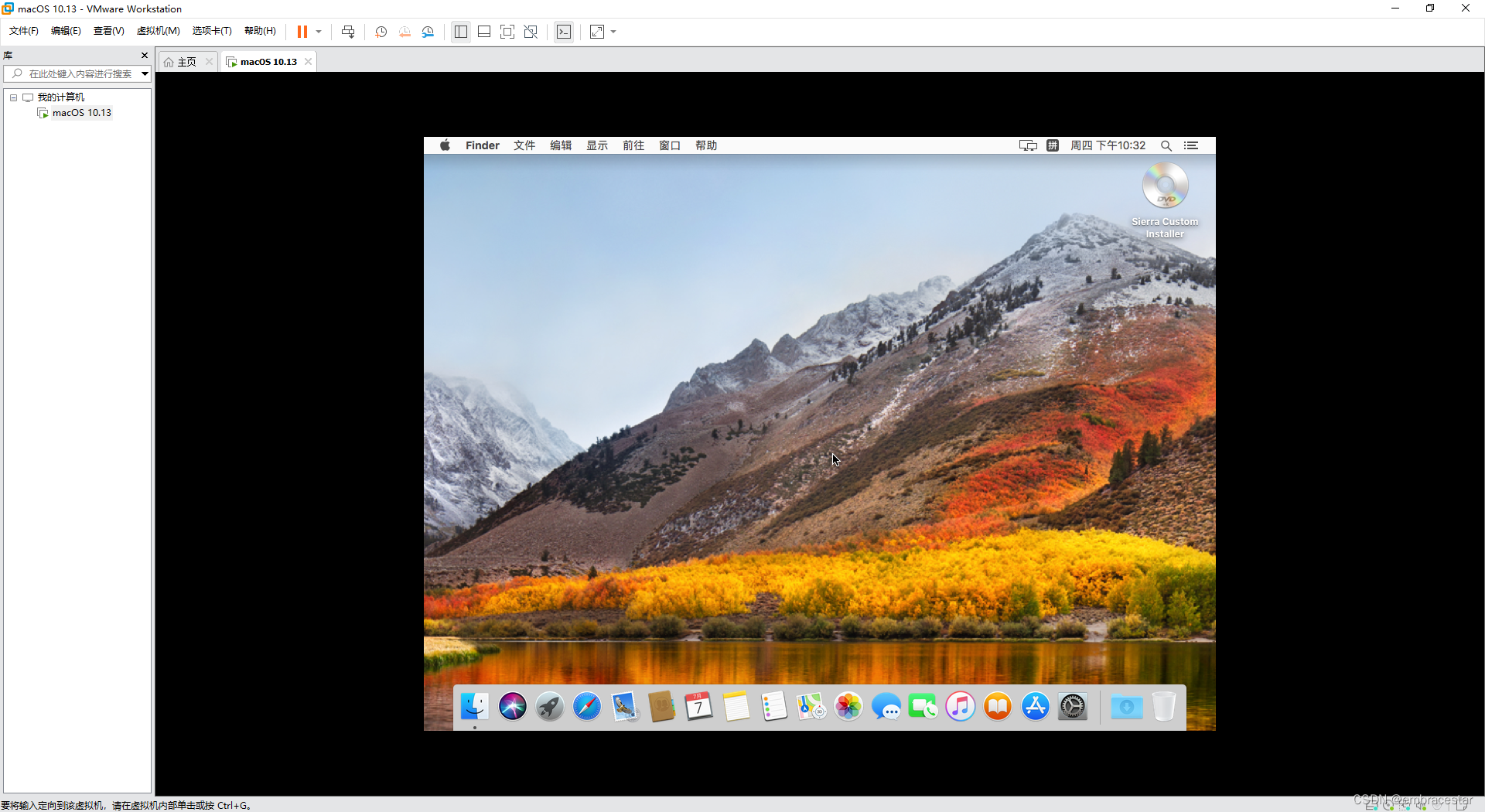Open the Finder menu
1485x812 pixels.
coord(483,145)
